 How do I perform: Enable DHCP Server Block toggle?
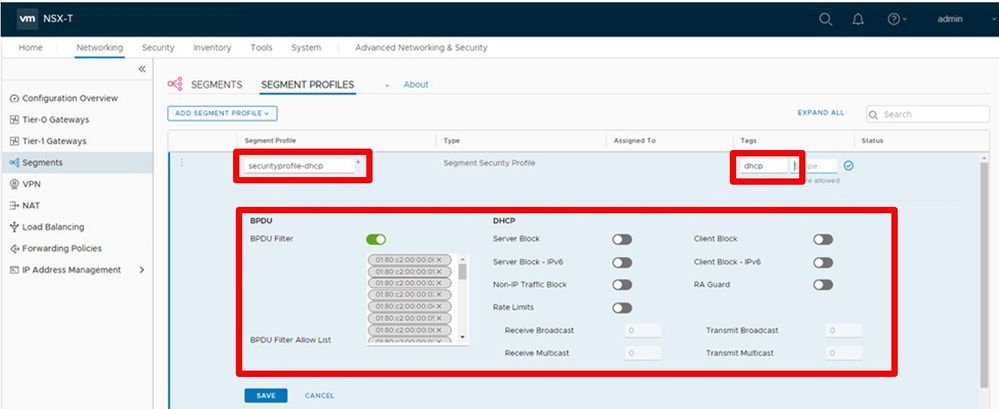pyautogui.click(x=622, y=239)
